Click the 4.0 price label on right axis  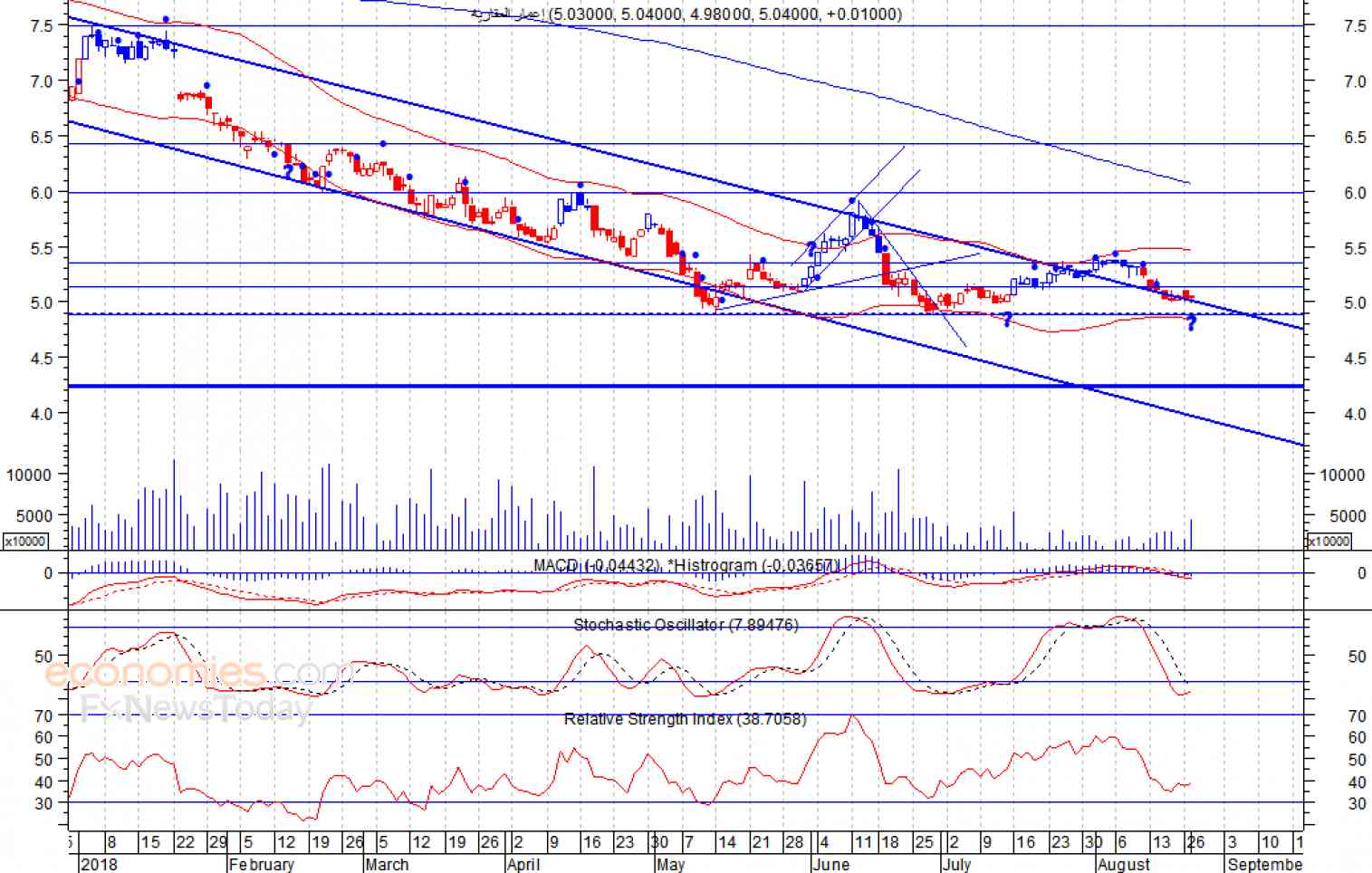[1355, 414]
